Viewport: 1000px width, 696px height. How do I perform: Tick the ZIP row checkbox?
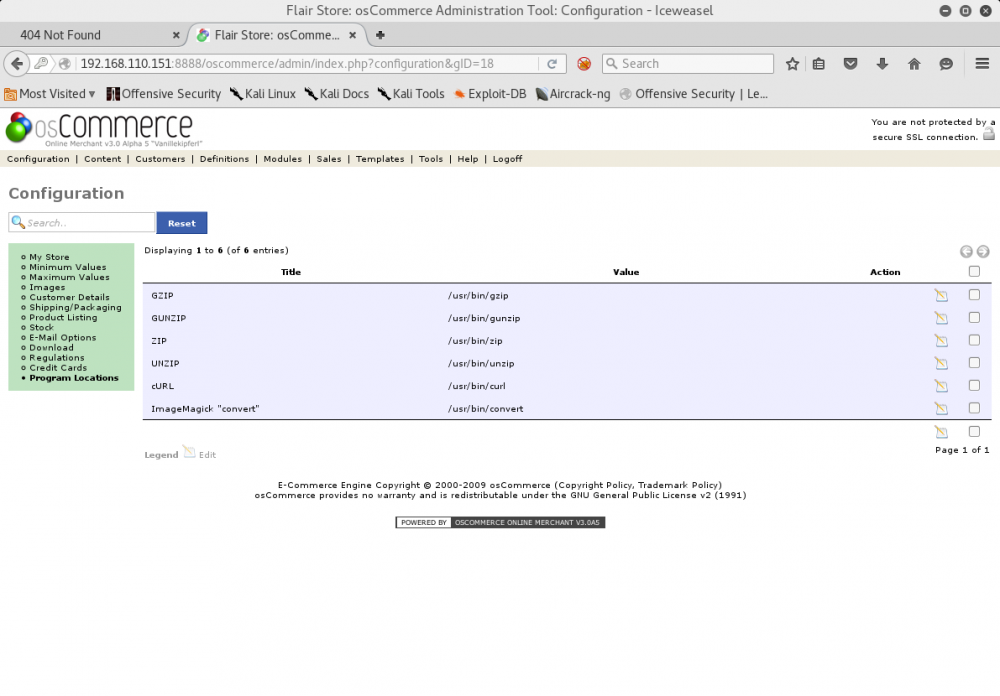974,340
